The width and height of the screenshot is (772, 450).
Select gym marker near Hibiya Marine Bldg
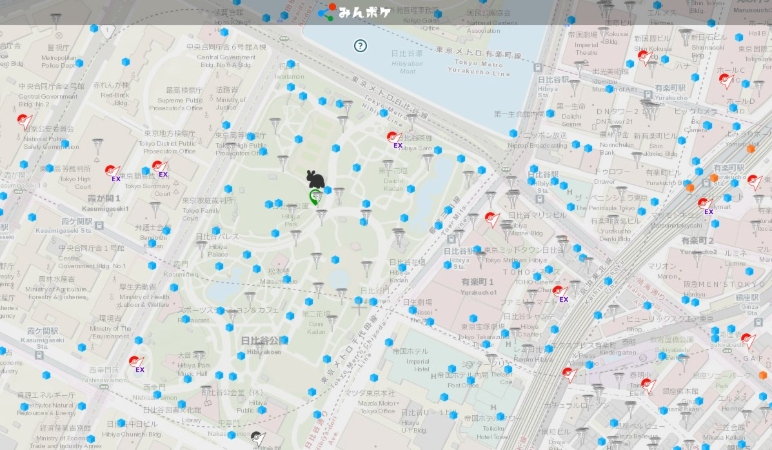492,219
